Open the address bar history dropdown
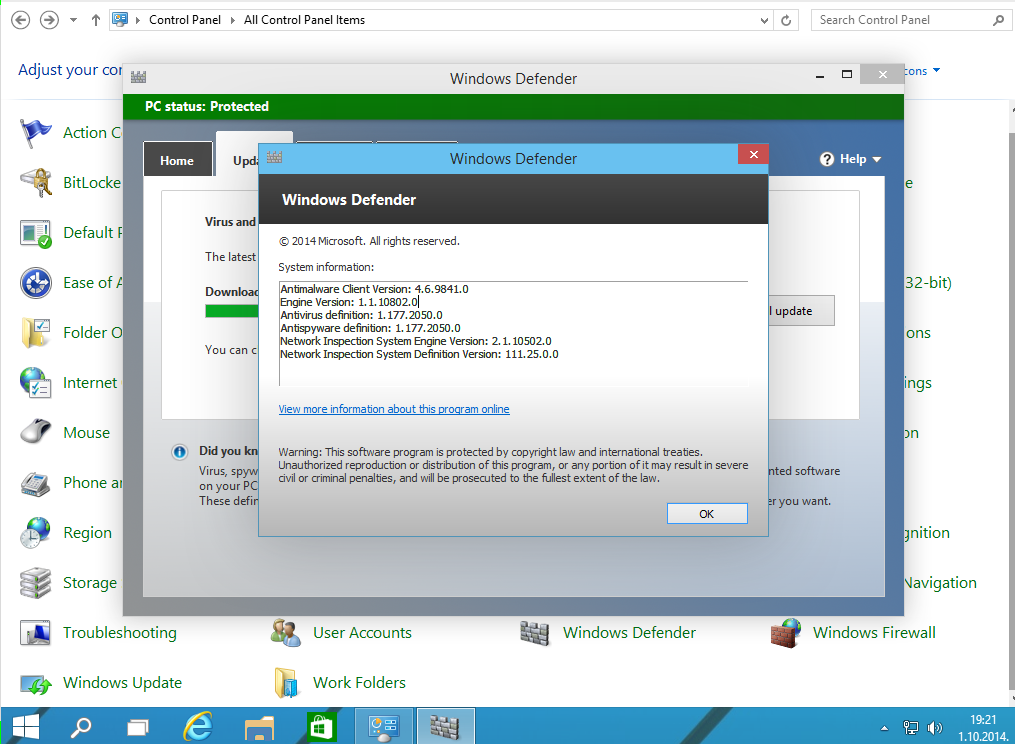 coord(764,21)
